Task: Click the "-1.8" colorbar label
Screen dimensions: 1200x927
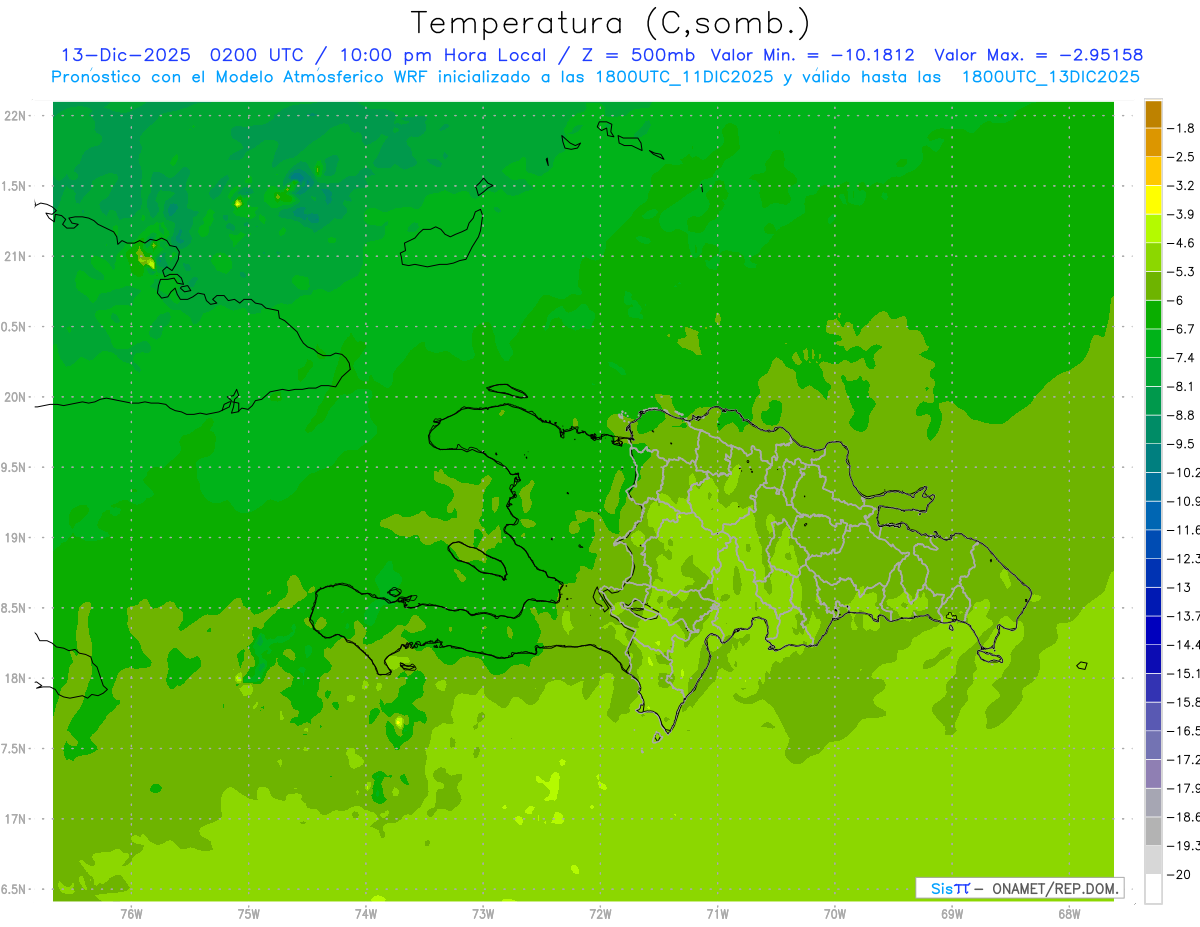Action: pos(1180,128)
